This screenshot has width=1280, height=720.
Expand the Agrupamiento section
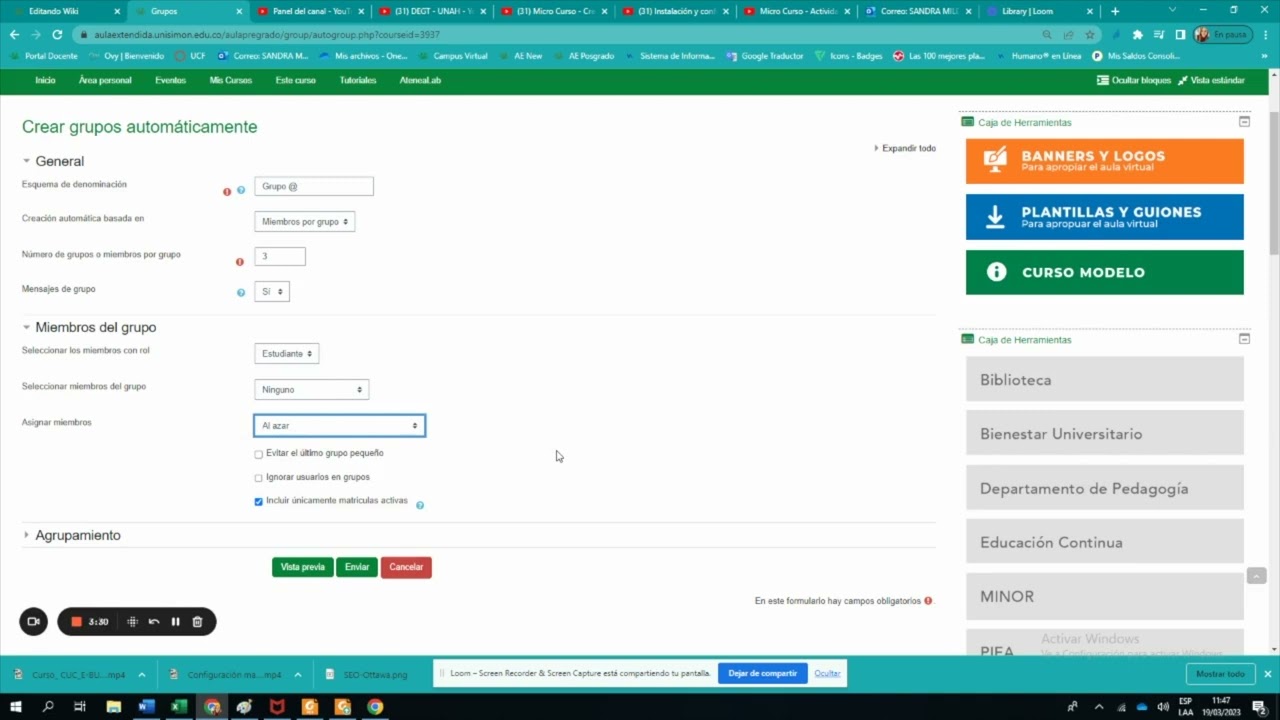(78, 535)
